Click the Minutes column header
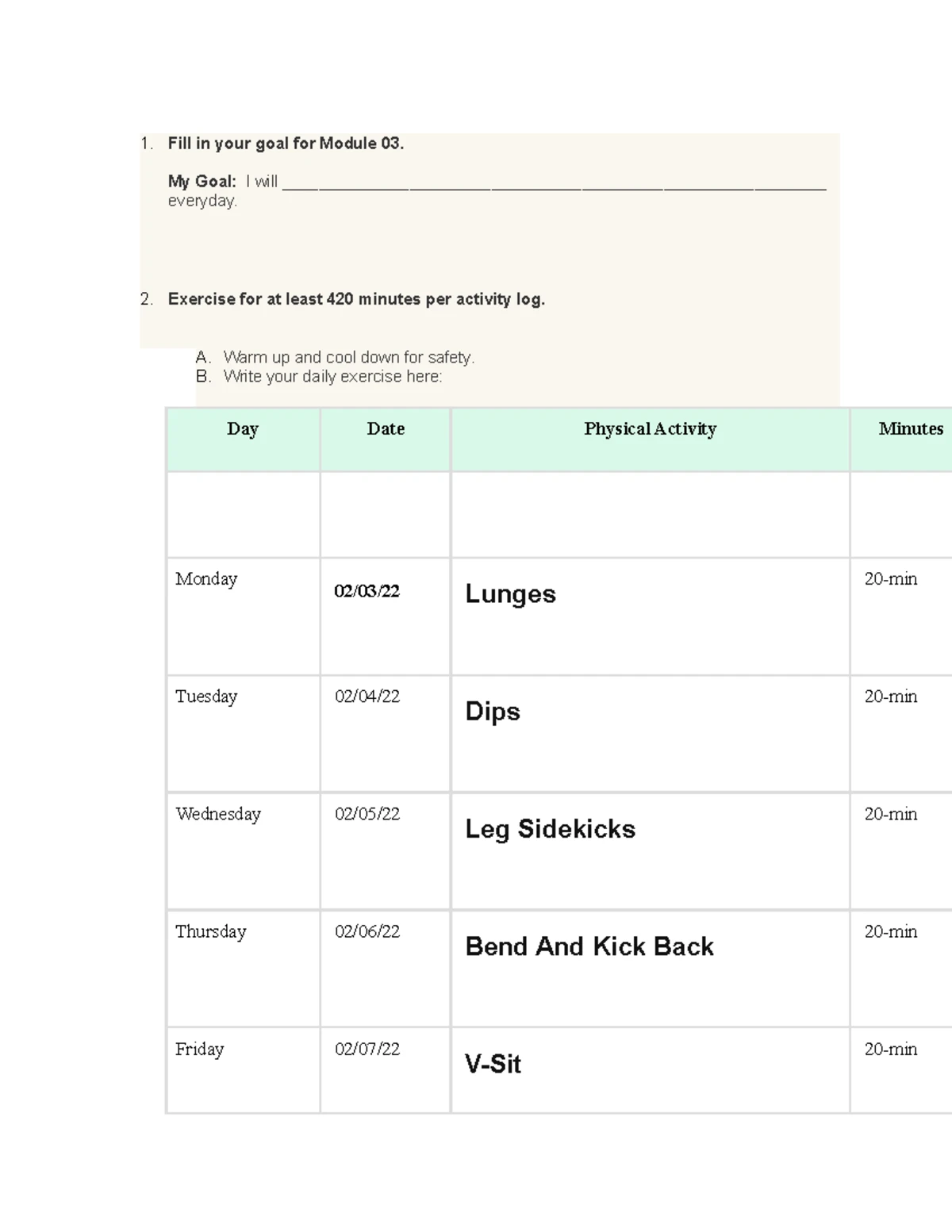Viewport: 952px width, 1232px height. point(910,429)
